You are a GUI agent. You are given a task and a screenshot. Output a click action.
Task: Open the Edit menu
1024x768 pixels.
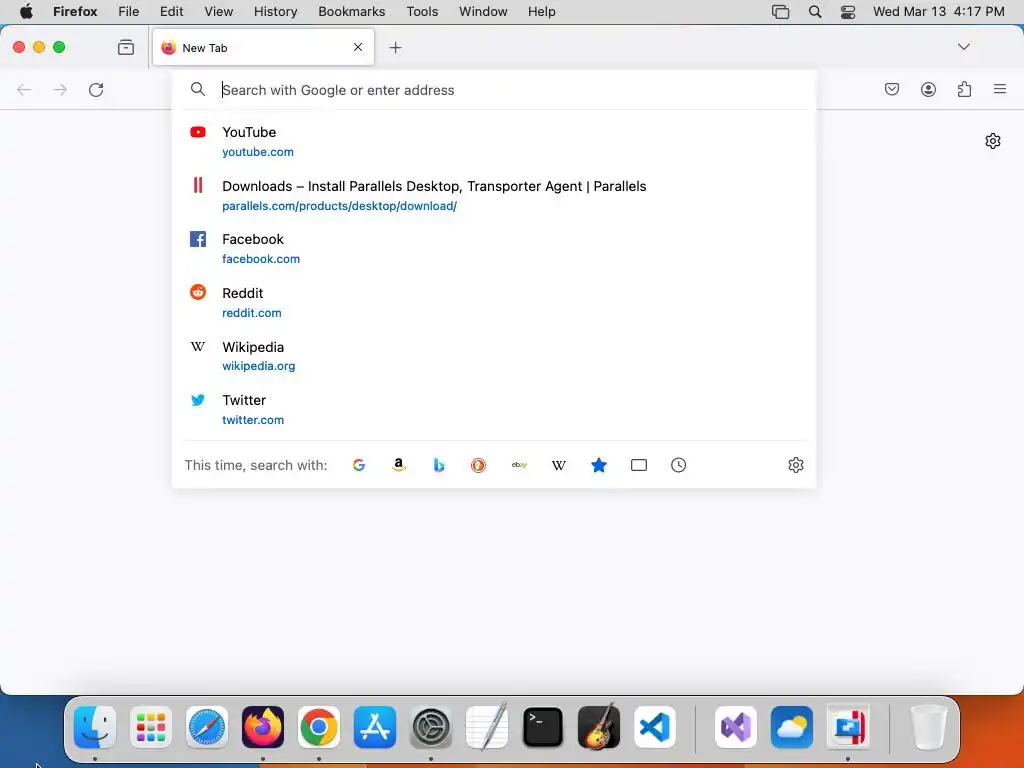click(172, 11)
